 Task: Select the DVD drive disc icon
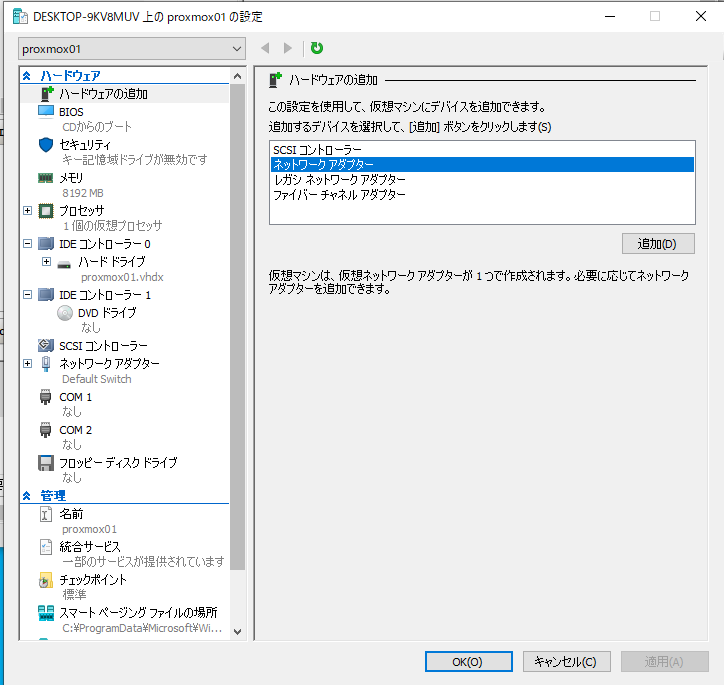tap(65, 313)
